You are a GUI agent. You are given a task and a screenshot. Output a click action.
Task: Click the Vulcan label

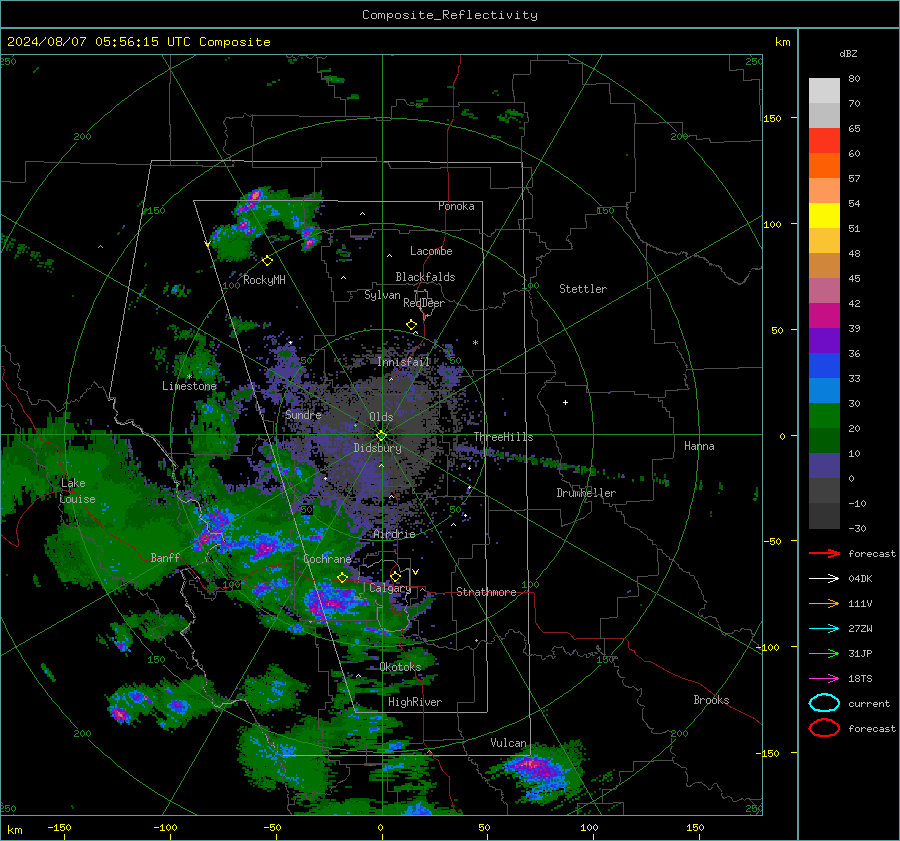pyautogui.click(x=509, y=743)
